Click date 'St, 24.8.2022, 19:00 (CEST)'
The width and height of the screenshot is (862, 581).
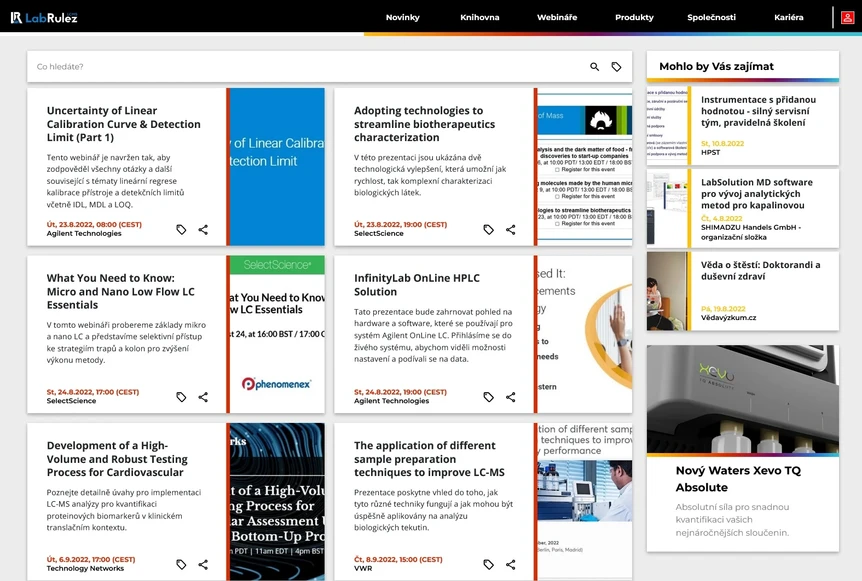point(400,392)
